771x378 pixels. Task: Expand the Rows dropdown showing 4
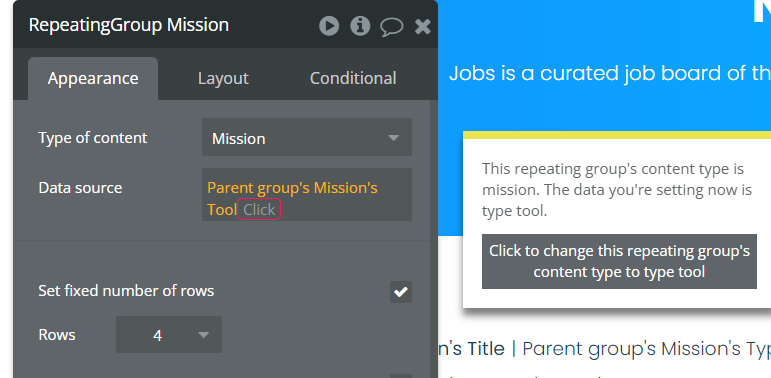[169, 335]
